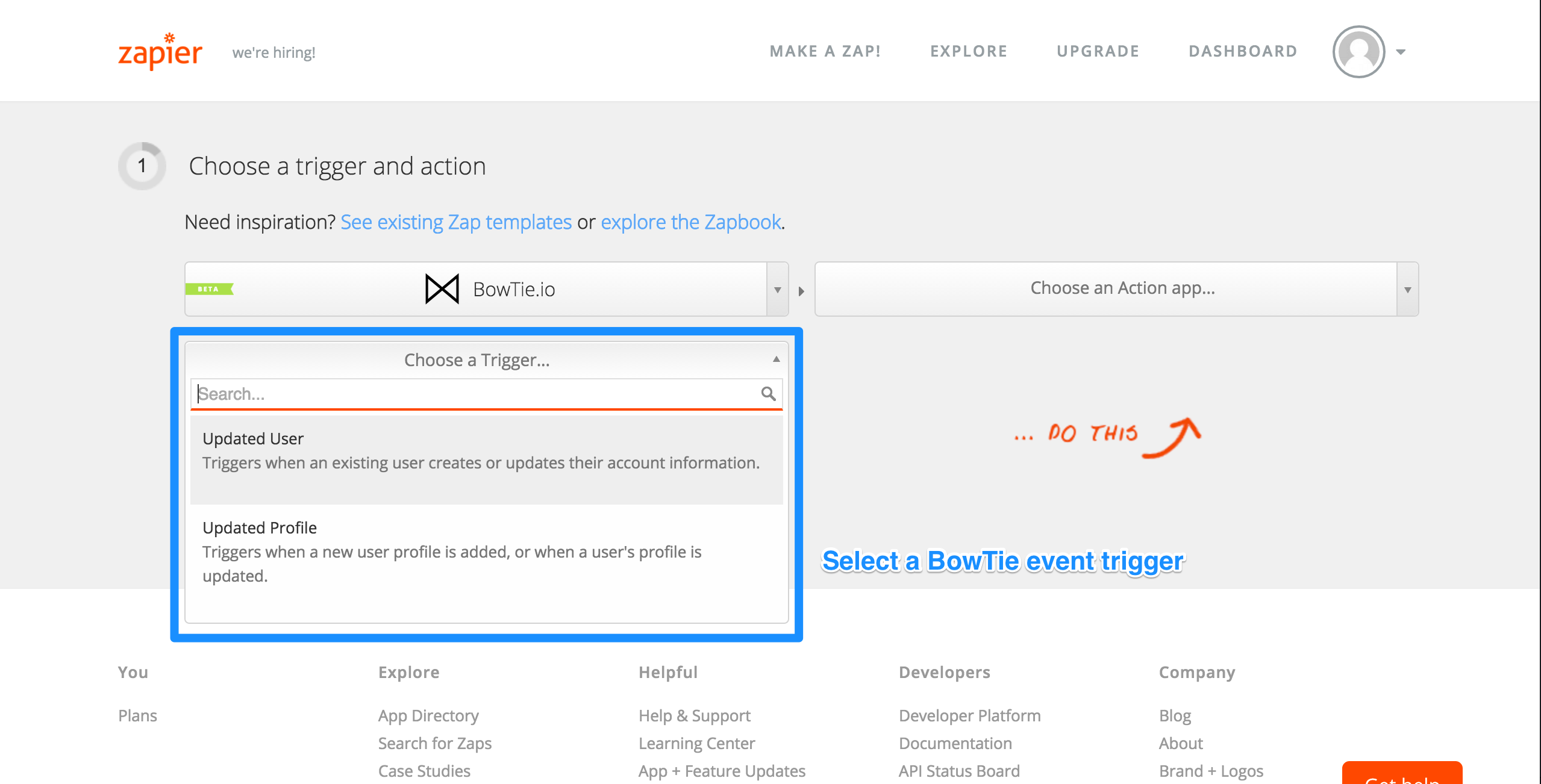
Task: Open Make a Zap! in top navigation
Action: coord(825,51)
